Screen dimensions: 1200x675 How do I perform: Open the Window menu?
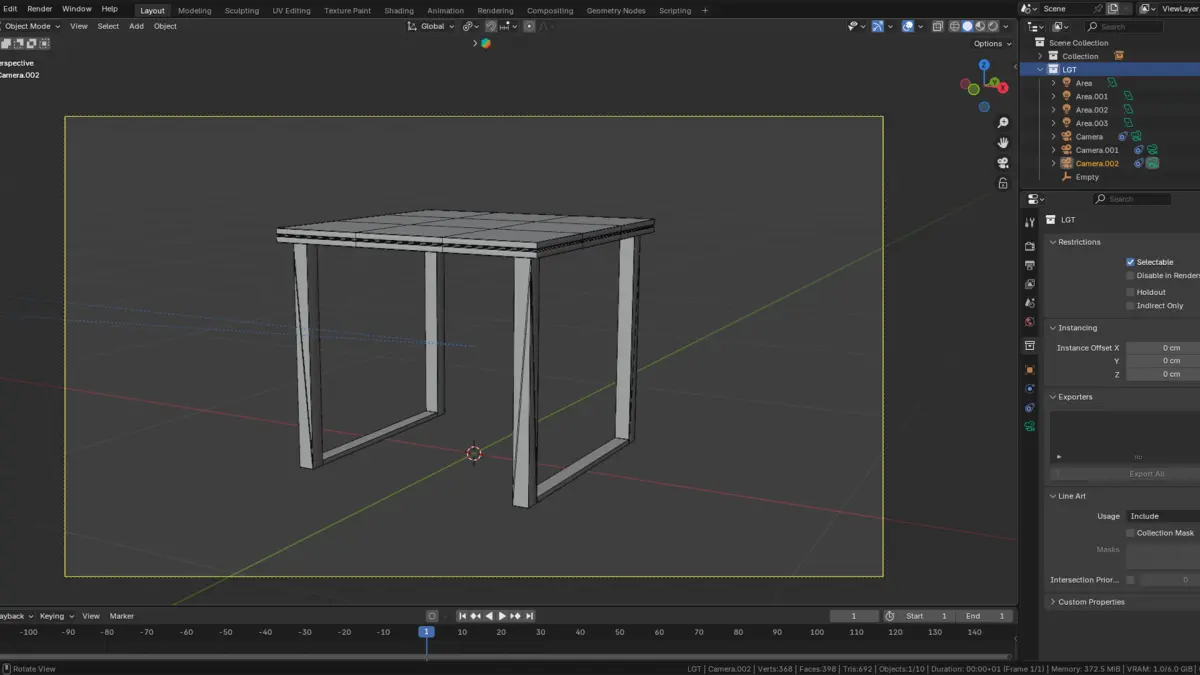[77, 9]
